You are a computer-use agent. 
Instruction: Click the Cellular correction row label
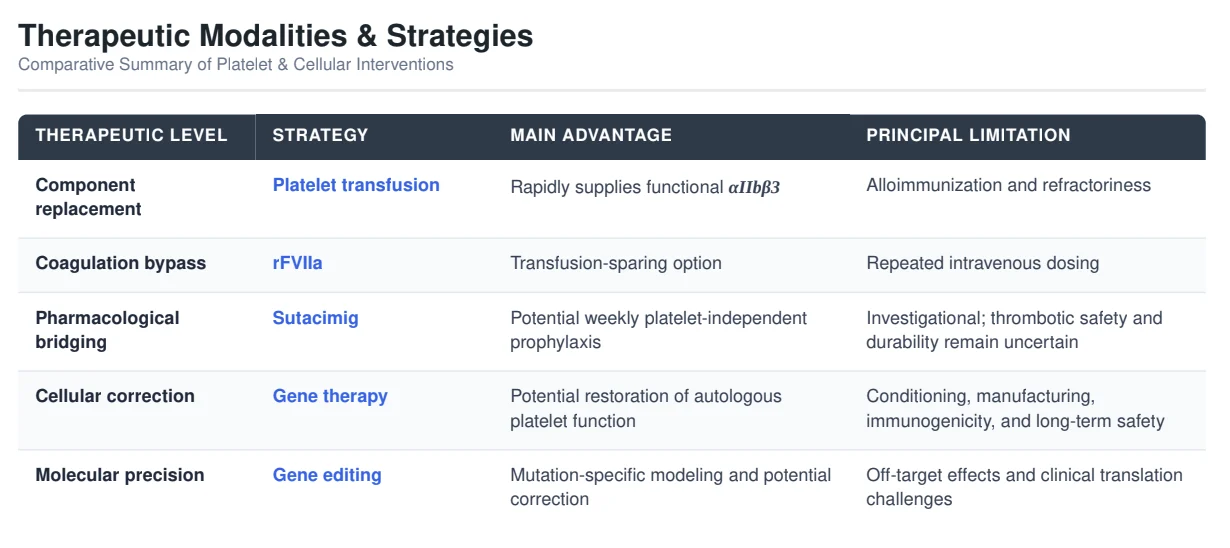point(115,396)
